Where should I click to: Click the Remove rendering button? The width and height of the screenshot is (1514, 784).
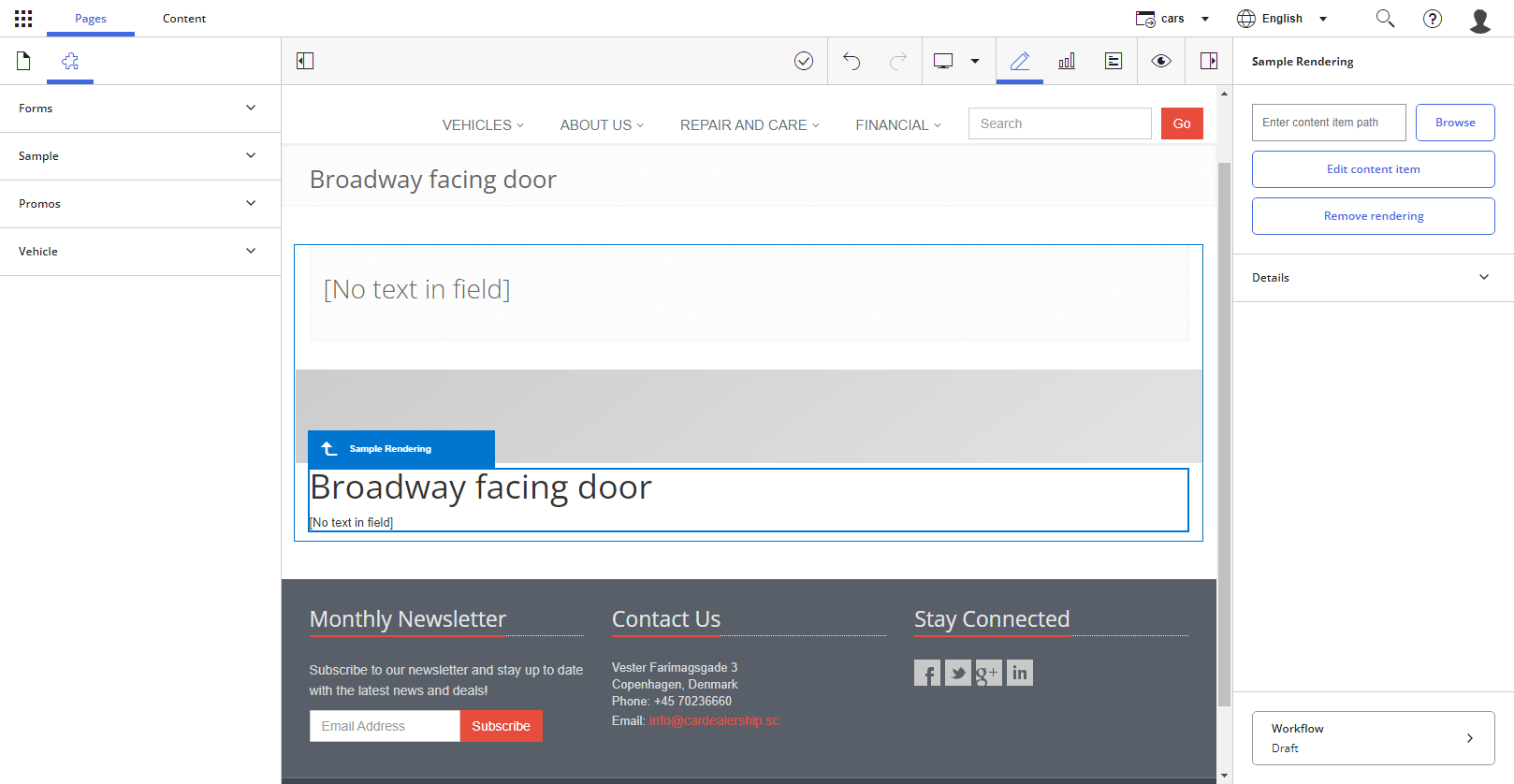coord(1373,216)
